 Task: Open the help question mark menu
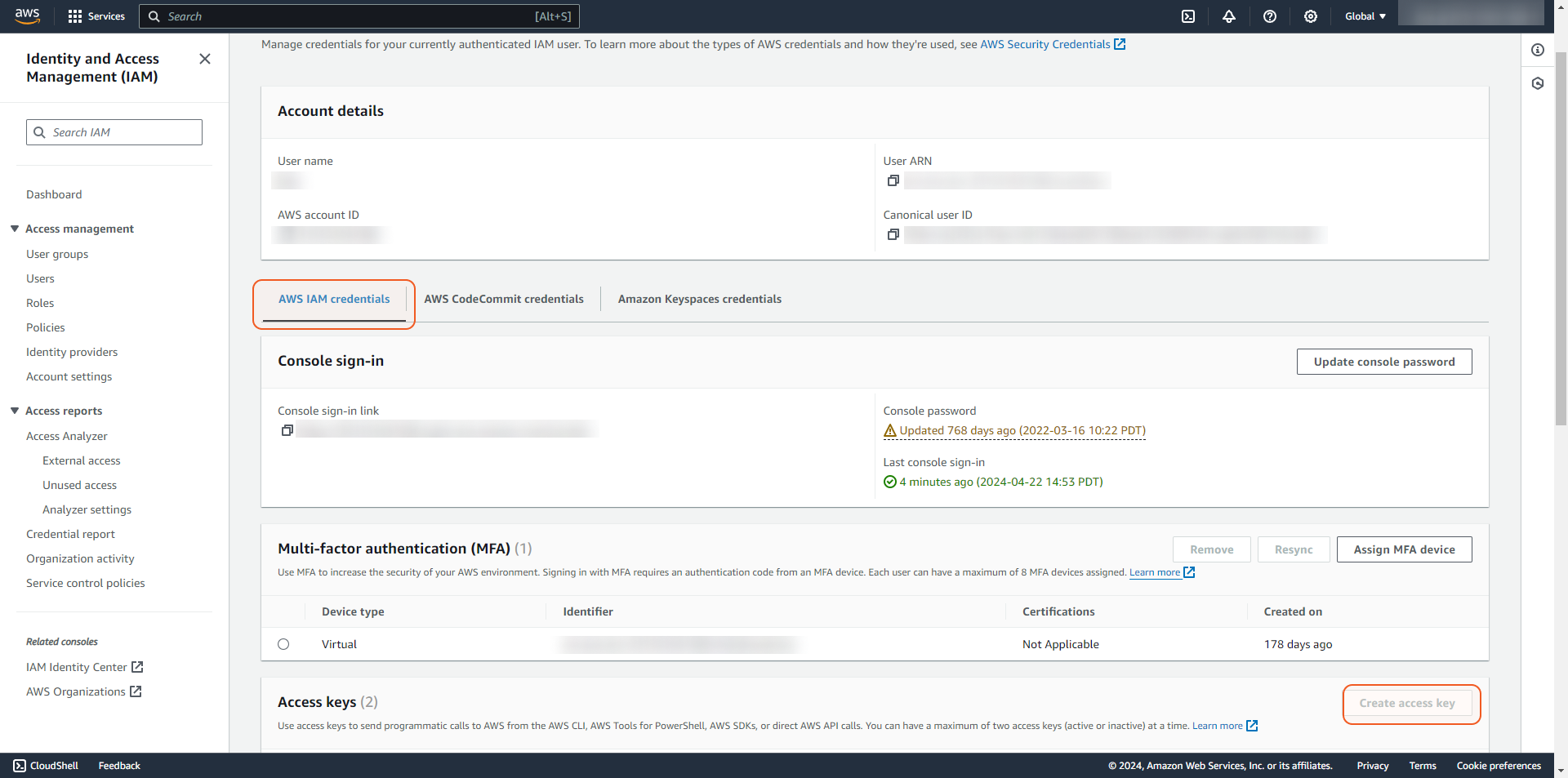pyautogui.click(x=1270, y=16)
